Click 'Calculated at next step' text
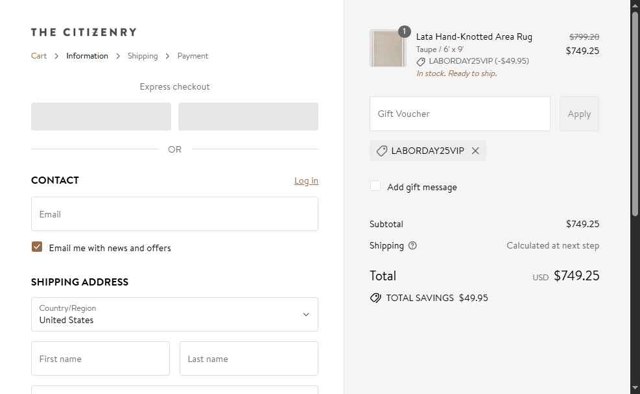Screen dimensions: 640x394 (553, 245)
